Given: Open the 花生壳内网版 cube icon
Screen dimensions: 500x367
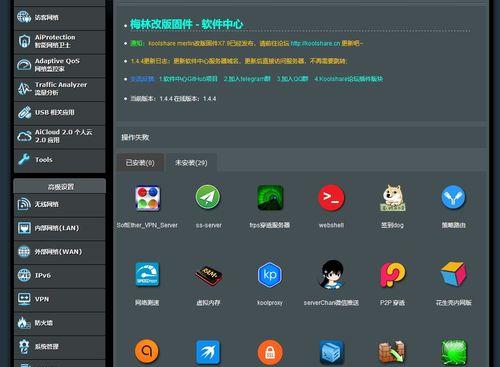Looking at the screenshot, I should point(453,274).
